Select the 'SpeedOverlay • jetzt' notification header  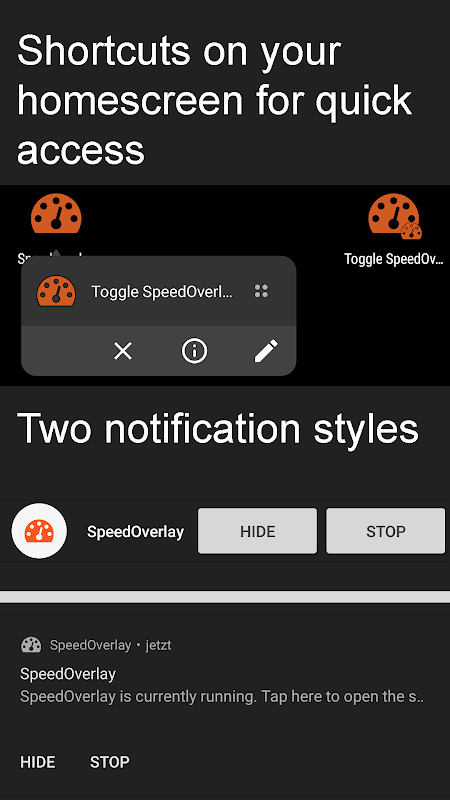point(111,645)
